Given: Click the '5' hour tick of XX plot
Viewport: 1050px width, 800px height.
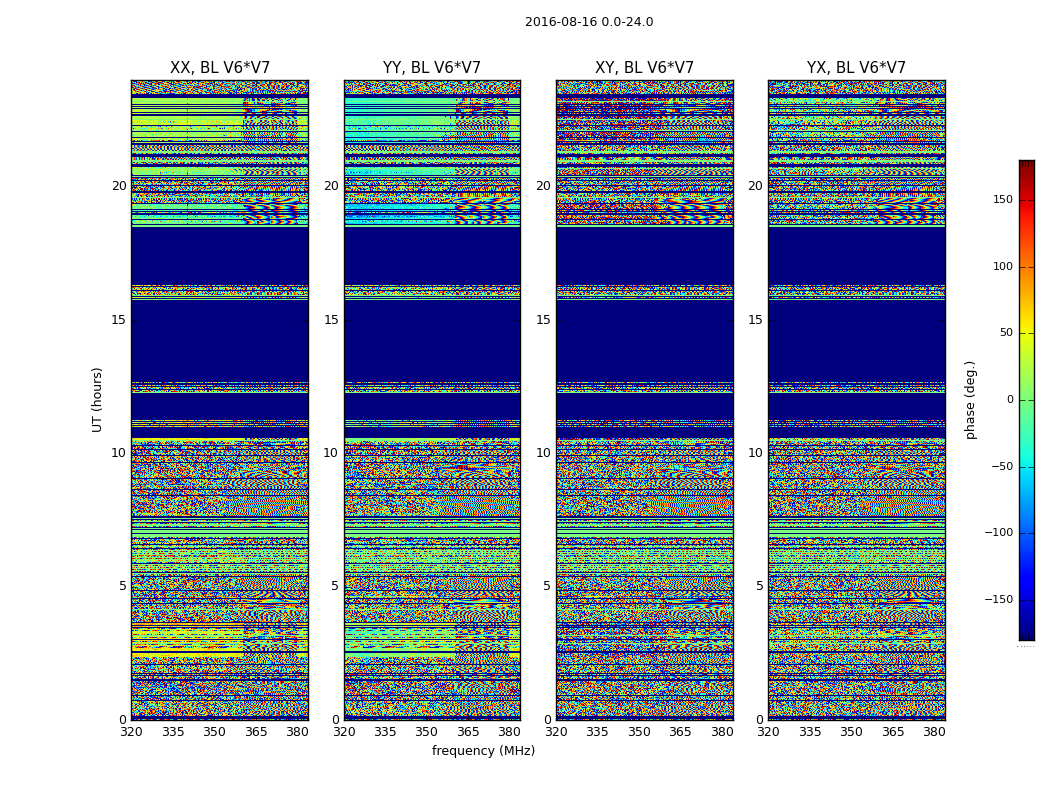Looking at the screenshot, I should coord(123,586).
